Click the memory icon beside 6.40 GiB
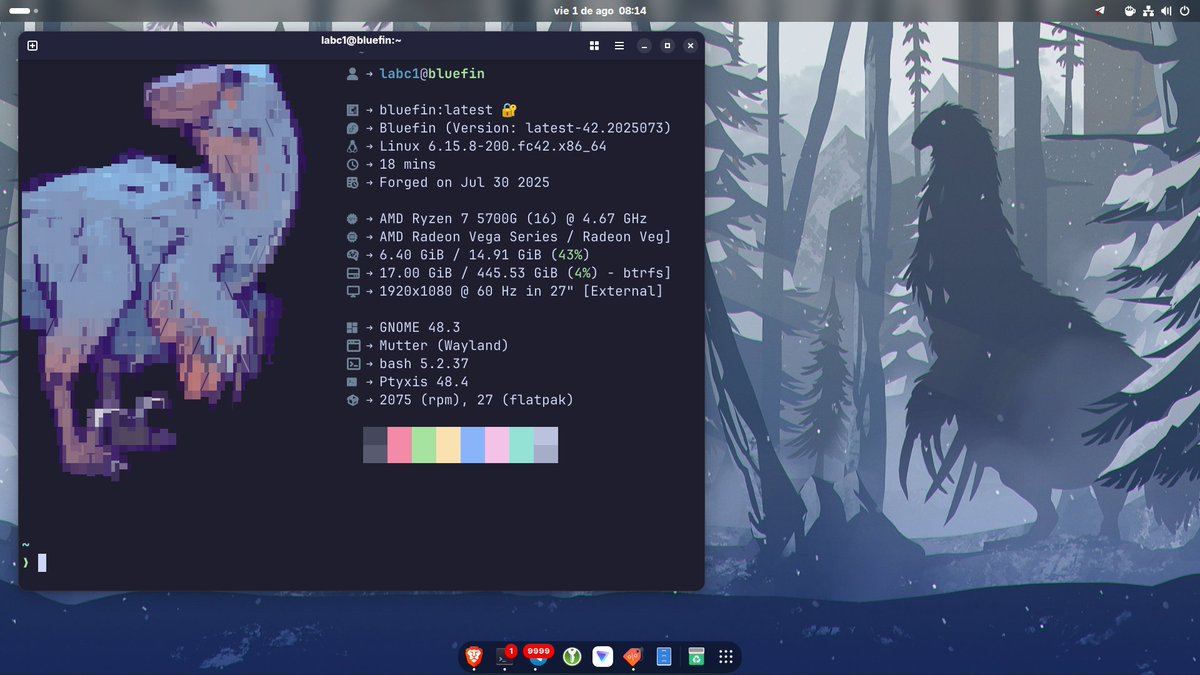The image size is (1200, 675). (x=352, y=254)
